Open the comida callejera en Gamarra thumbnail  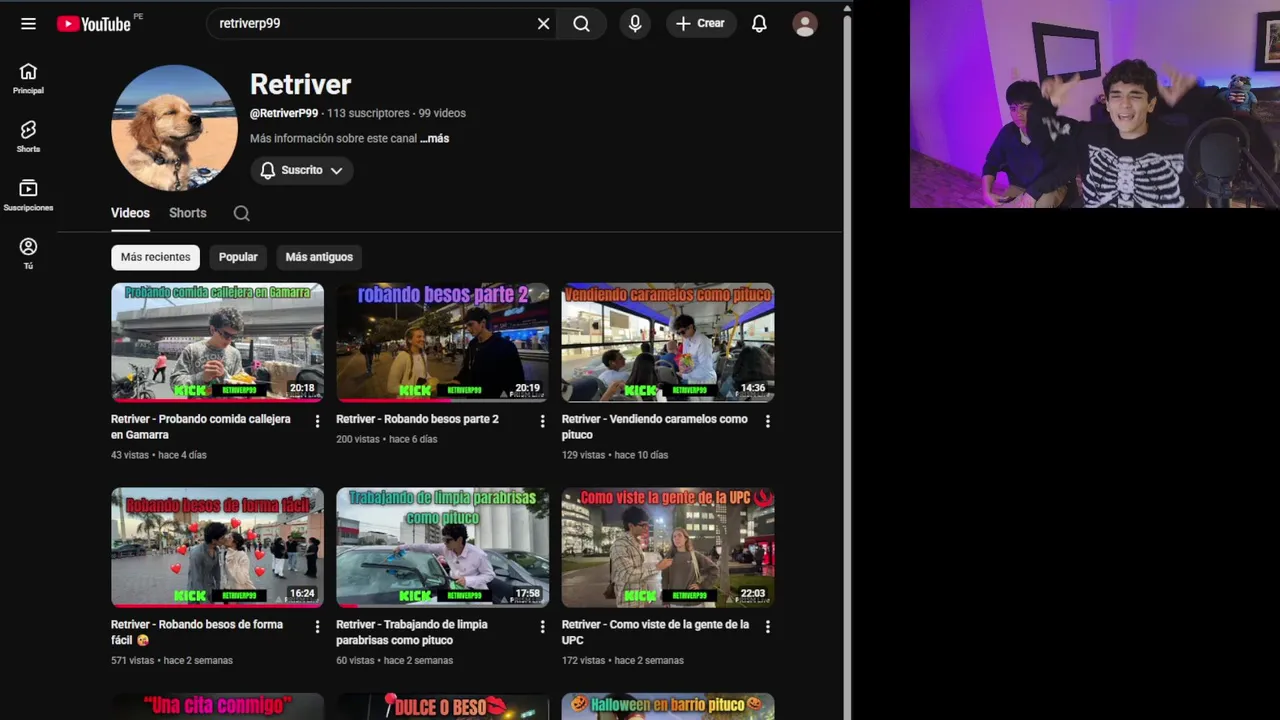217,342
